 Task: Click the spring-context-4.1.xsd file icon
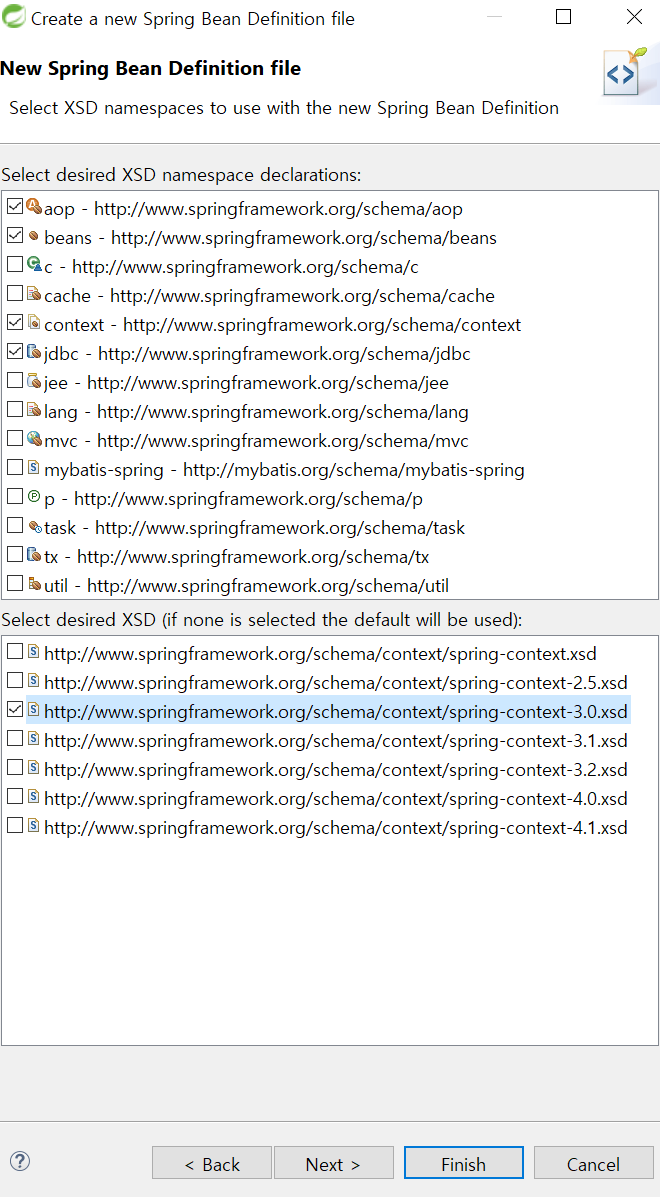tap(34, 827)
